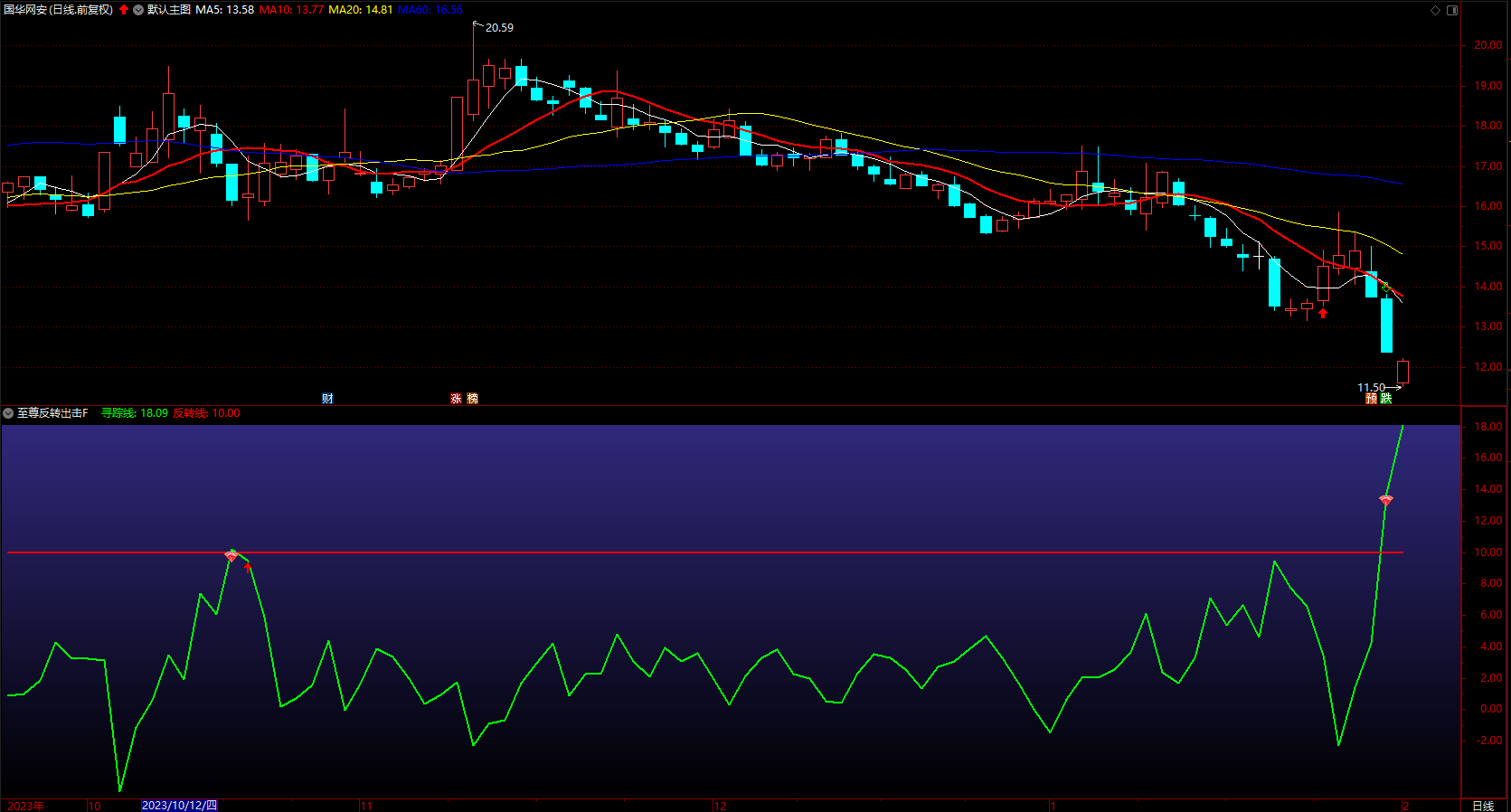The width and height of the screenshot is (1511, 812).
Task: Open the 榜 ranking event marker
Action: (472, 398)
